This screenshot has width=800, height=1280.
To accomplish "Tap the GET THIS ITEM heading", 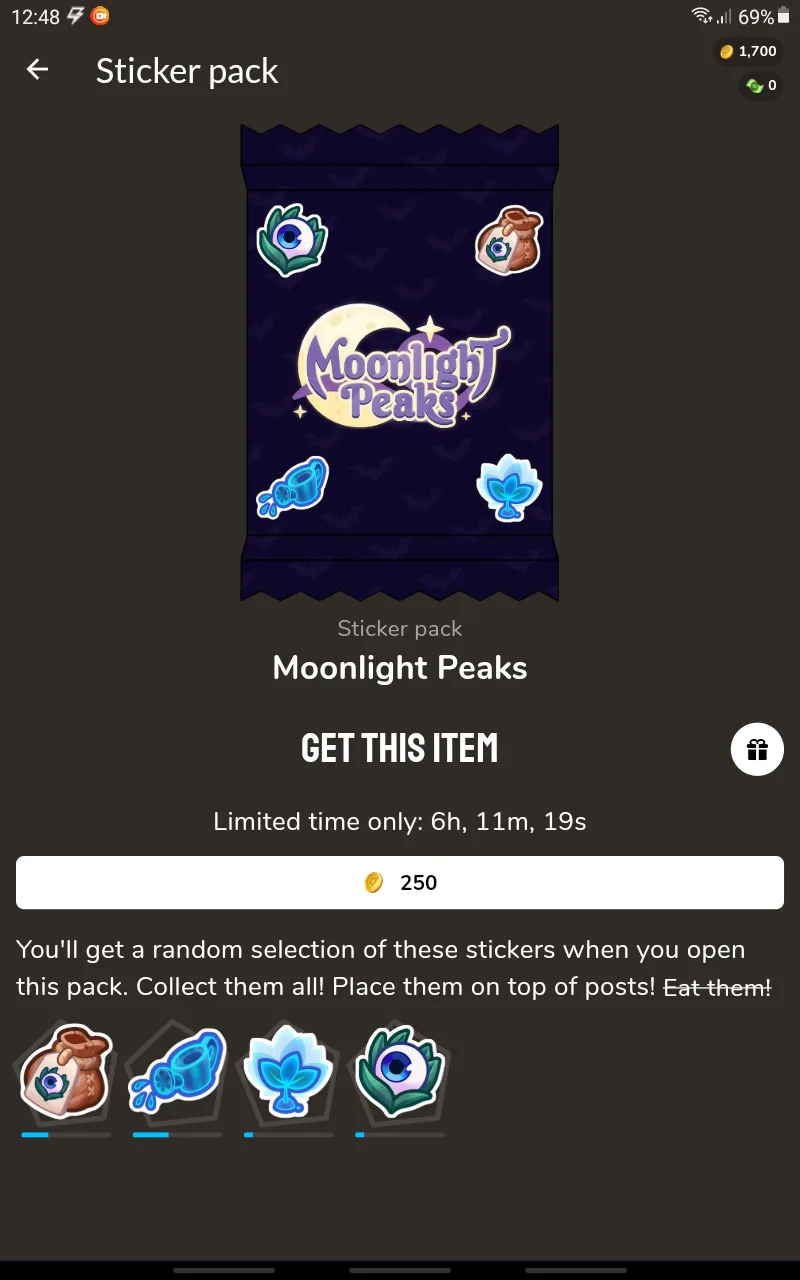I will [x=400, y=748].
